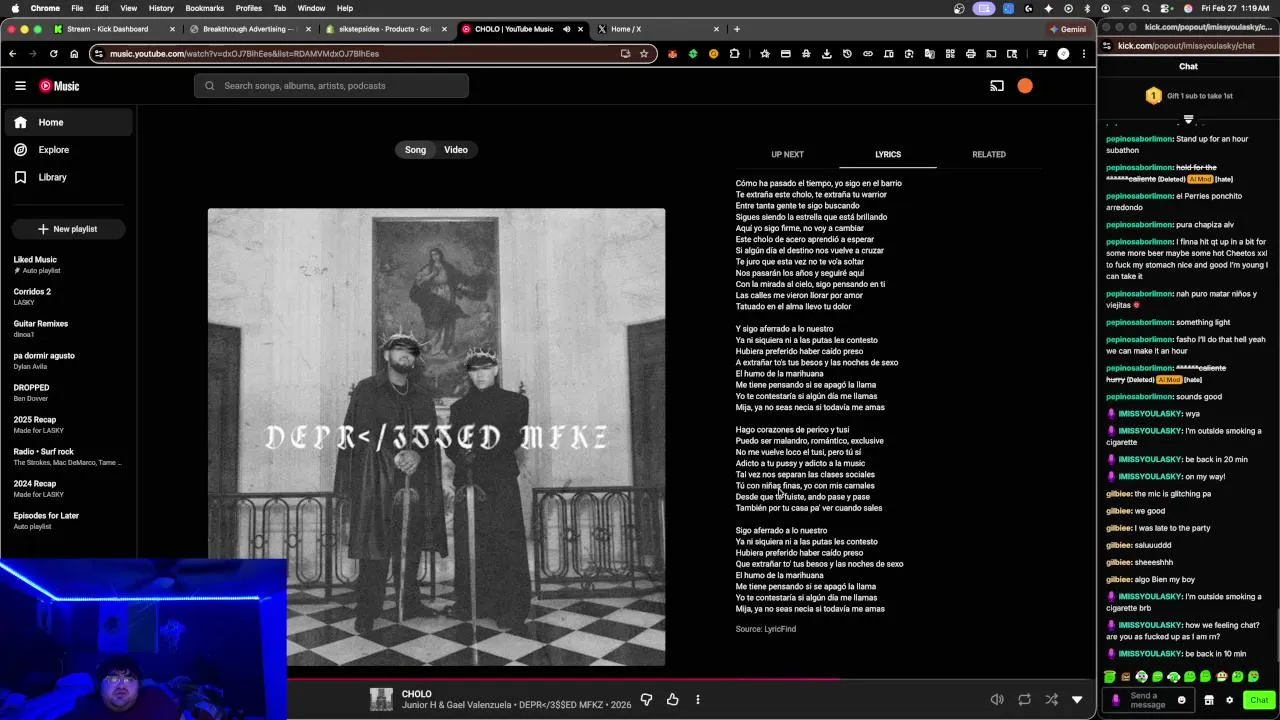
Task: Click the volume speaker icon in player bar
Action: click(x=997, y=699)
